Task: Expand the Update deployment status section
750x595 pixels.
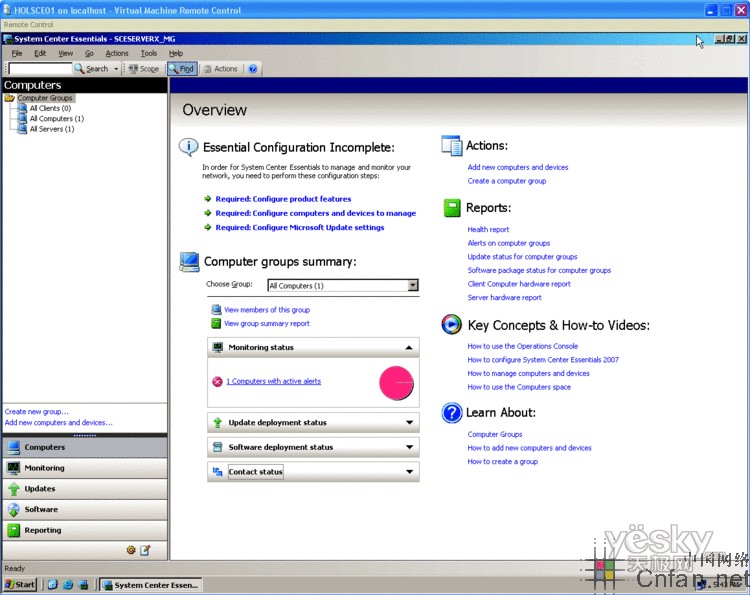Action: pos(409,423)
